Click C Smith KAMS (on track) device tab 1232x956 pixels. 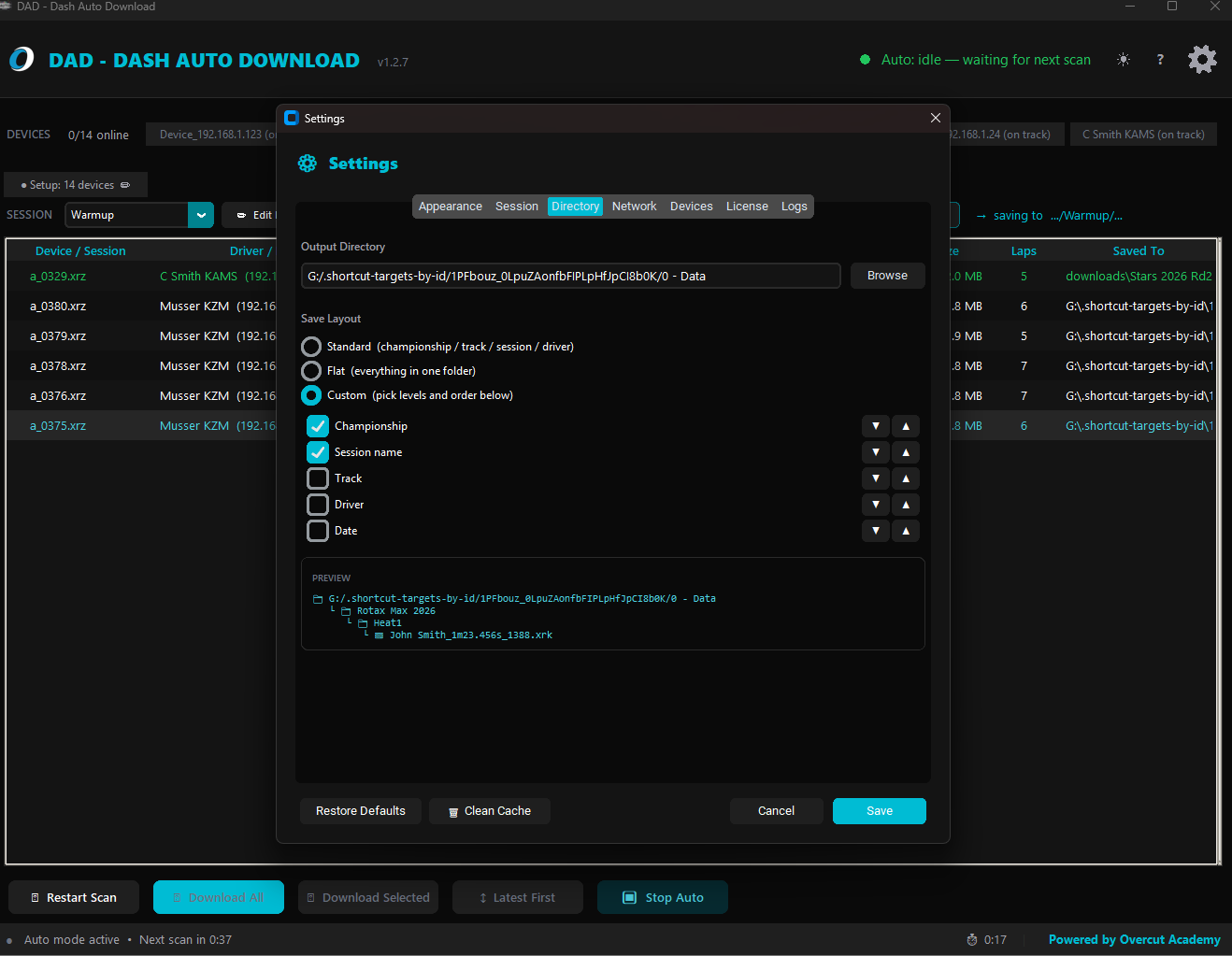tap(1143, 135)
